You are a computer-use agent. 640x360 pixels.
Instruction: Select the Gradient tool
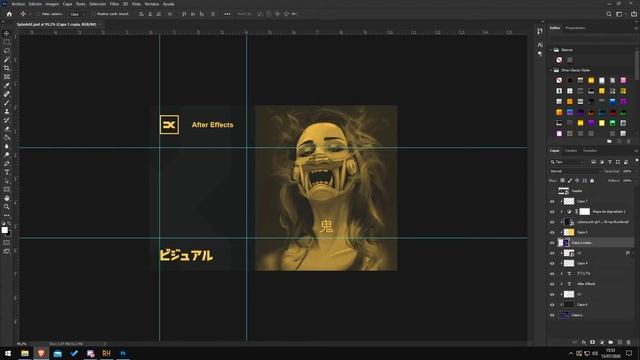pos(7,138)
